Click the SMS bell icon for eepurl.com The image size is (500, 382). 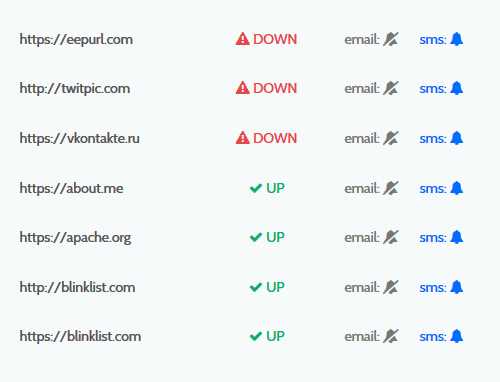[456, 39]
